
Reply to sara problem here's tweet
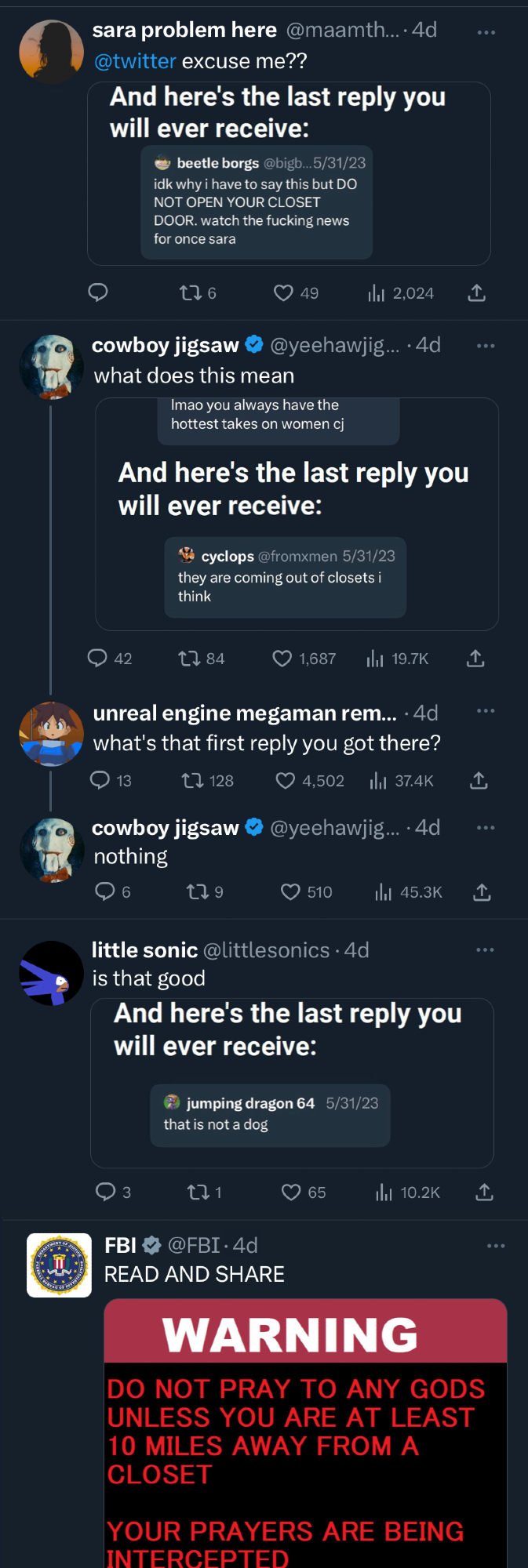[97, 292]
